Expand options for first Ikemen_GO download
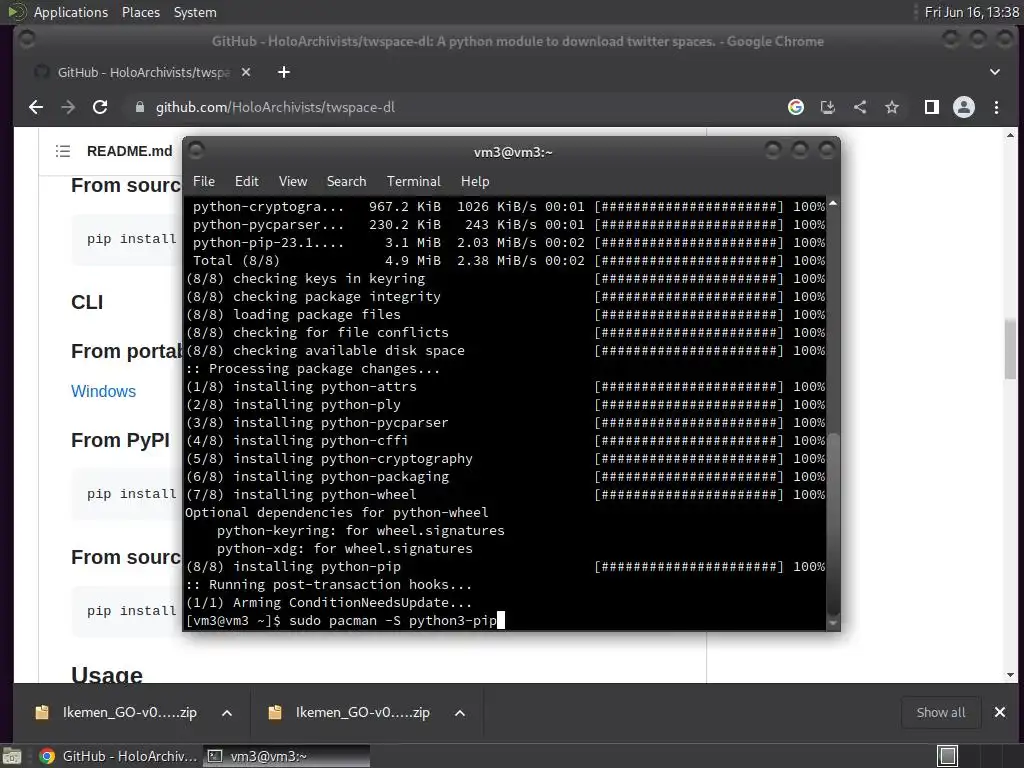Image resolution: width=1024 pixels, height=768 pixels. tap(227, 713)
